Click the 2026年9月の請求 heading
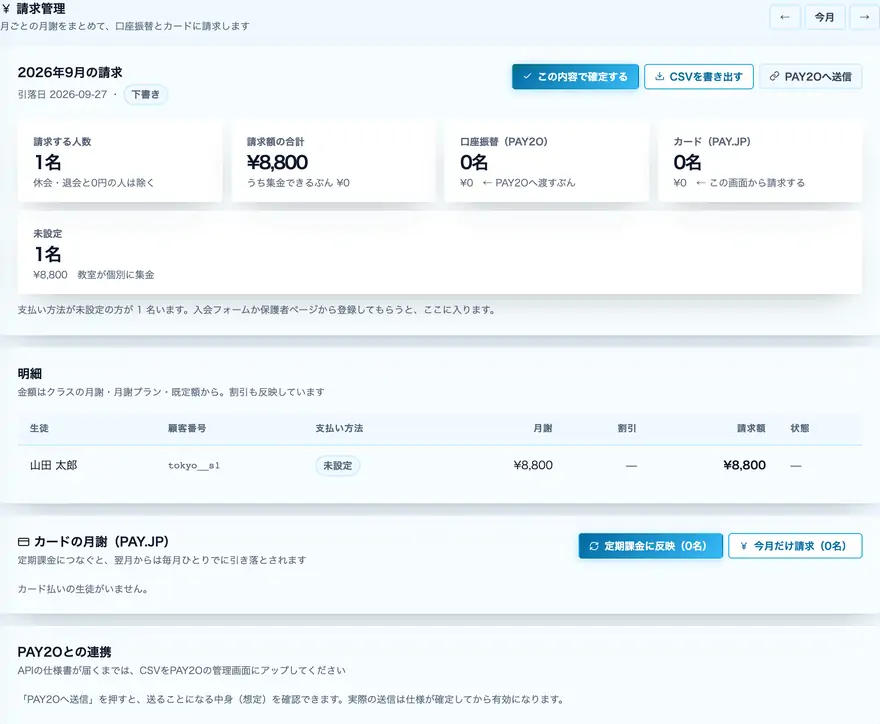 70,72
